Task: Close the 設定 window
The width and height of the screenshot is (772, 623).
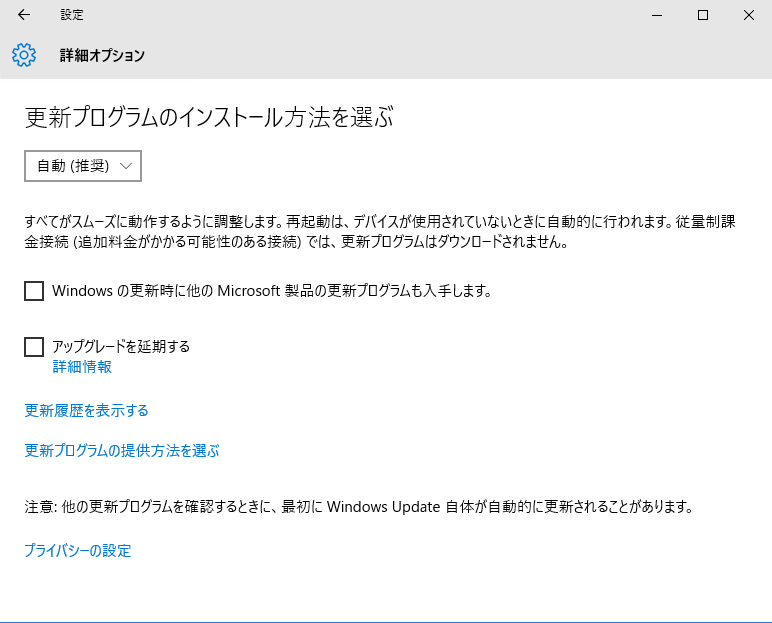Action: [x=749, y=15]
